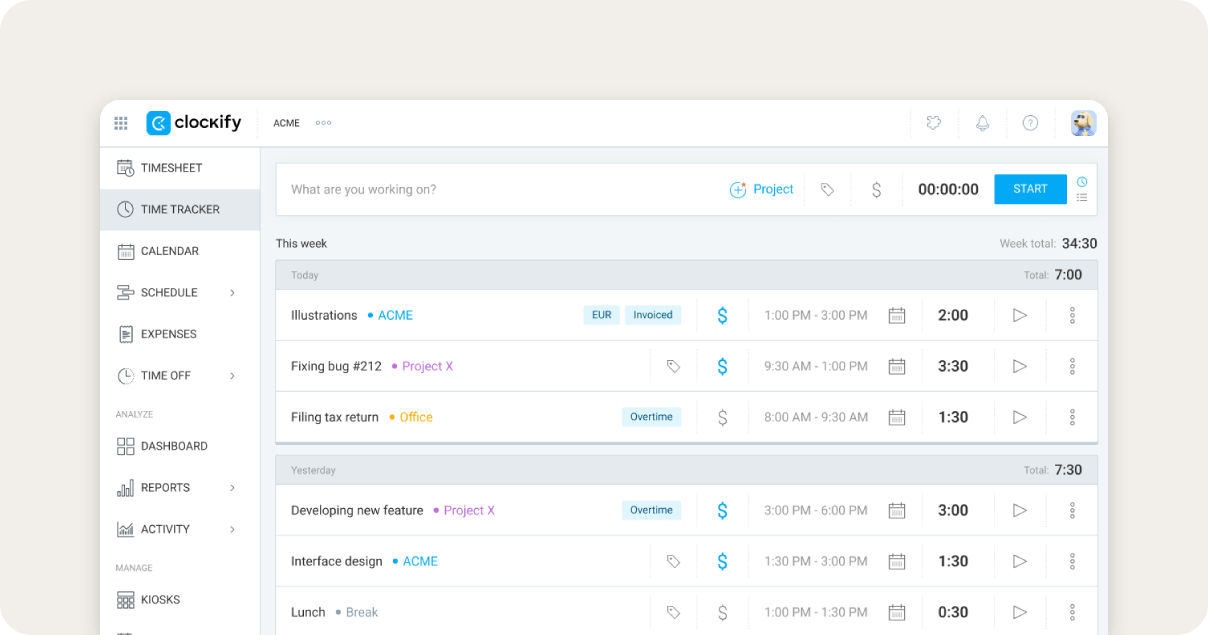The height and width of the screenshot is (635, 1208).
Task: Focus the 'What are you working on?' field
Action: coord(500,189)
